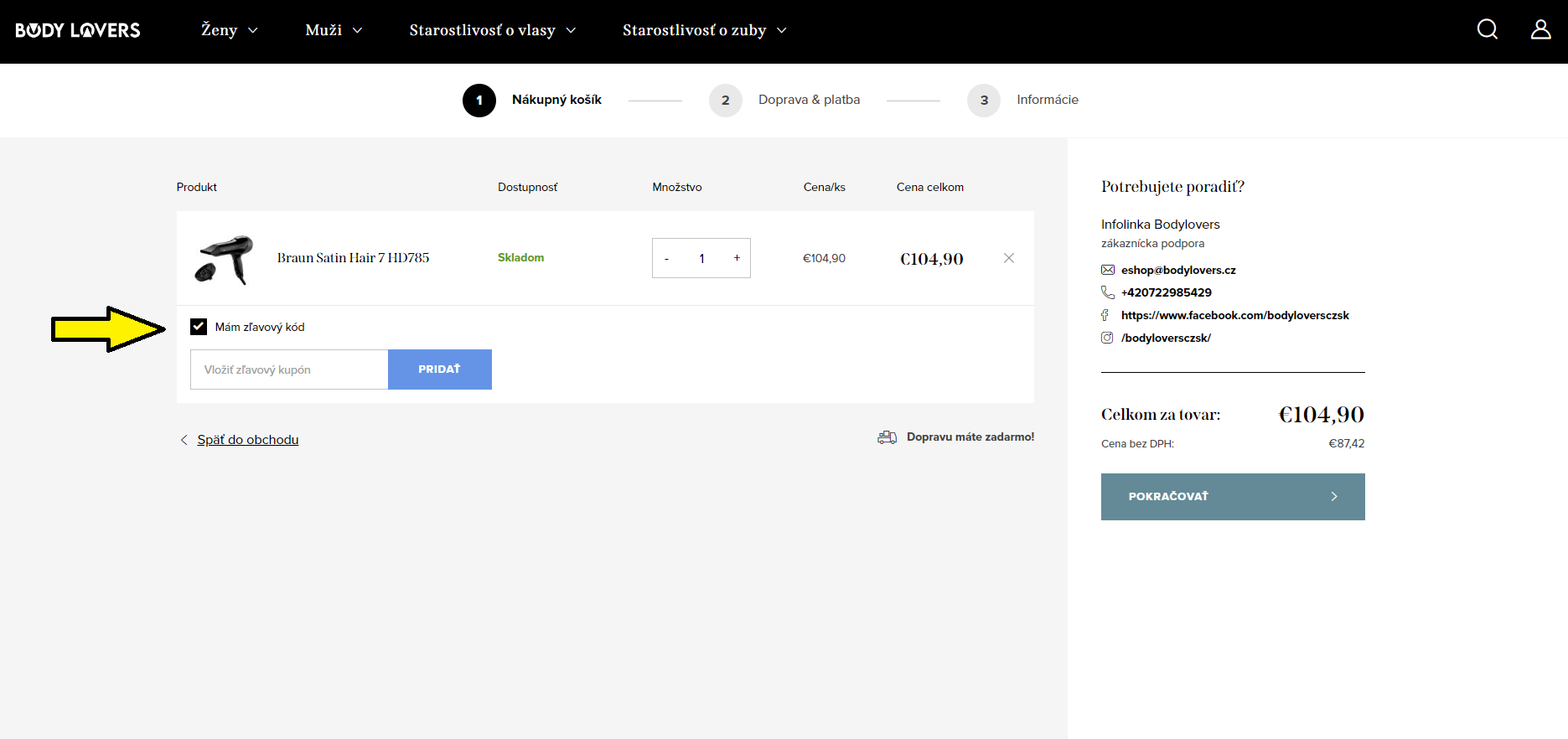Click Dopravu máte zadarmo! text
Viewport: 1568px width, 739px height.
[970, 437]
